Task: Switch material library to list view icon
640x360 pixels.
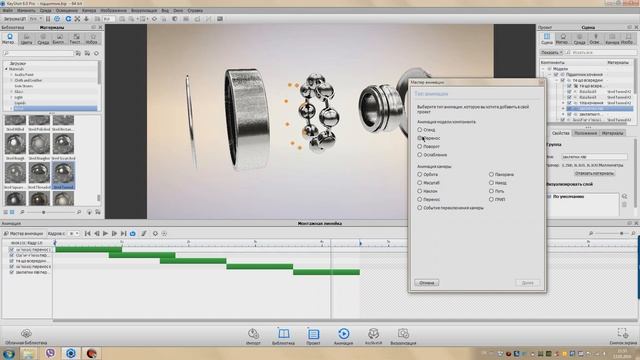Action: [6, 212]
